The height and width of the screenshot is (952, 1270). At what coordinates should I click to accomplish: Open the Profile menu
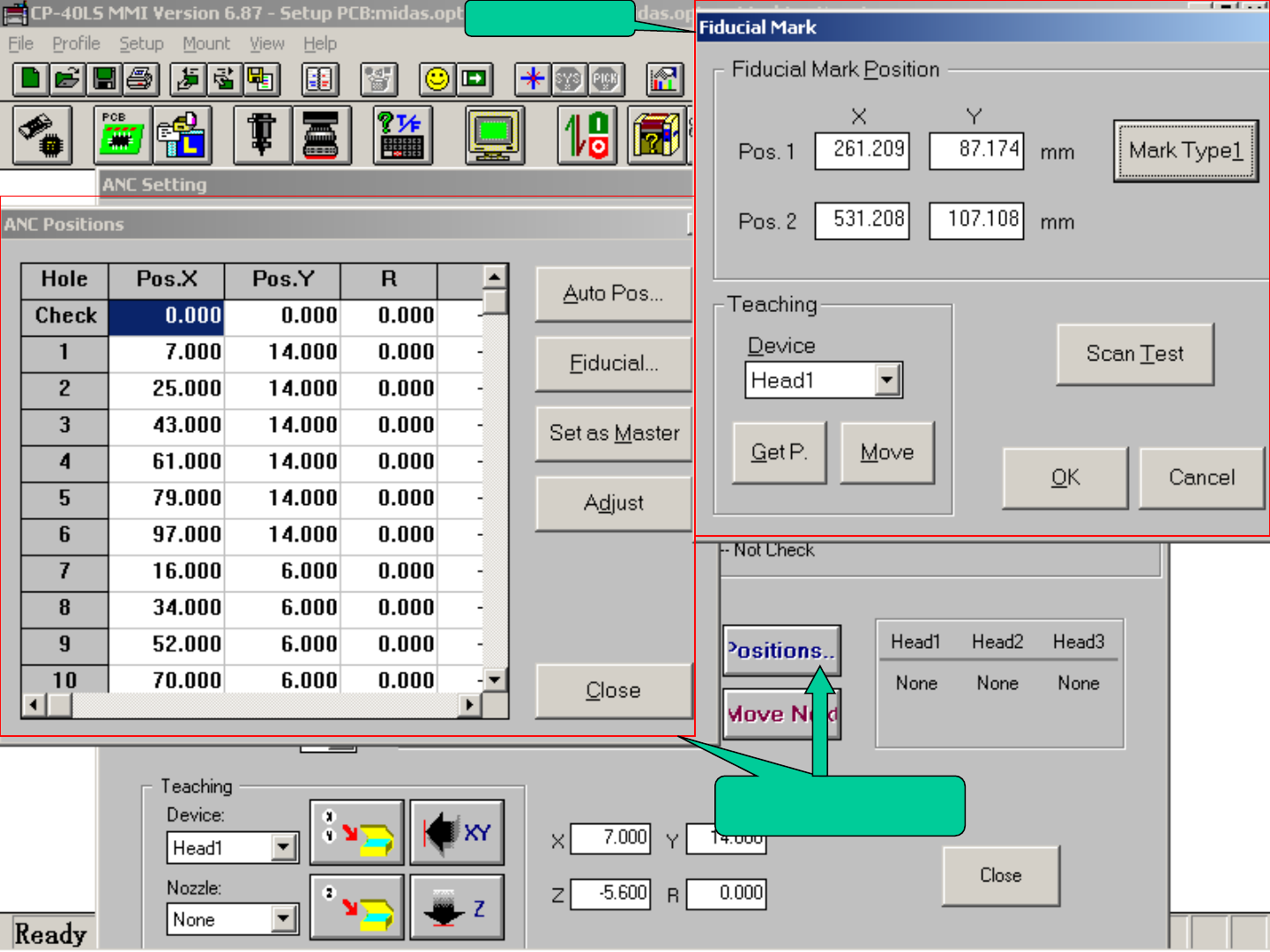(x=76, y=43)
